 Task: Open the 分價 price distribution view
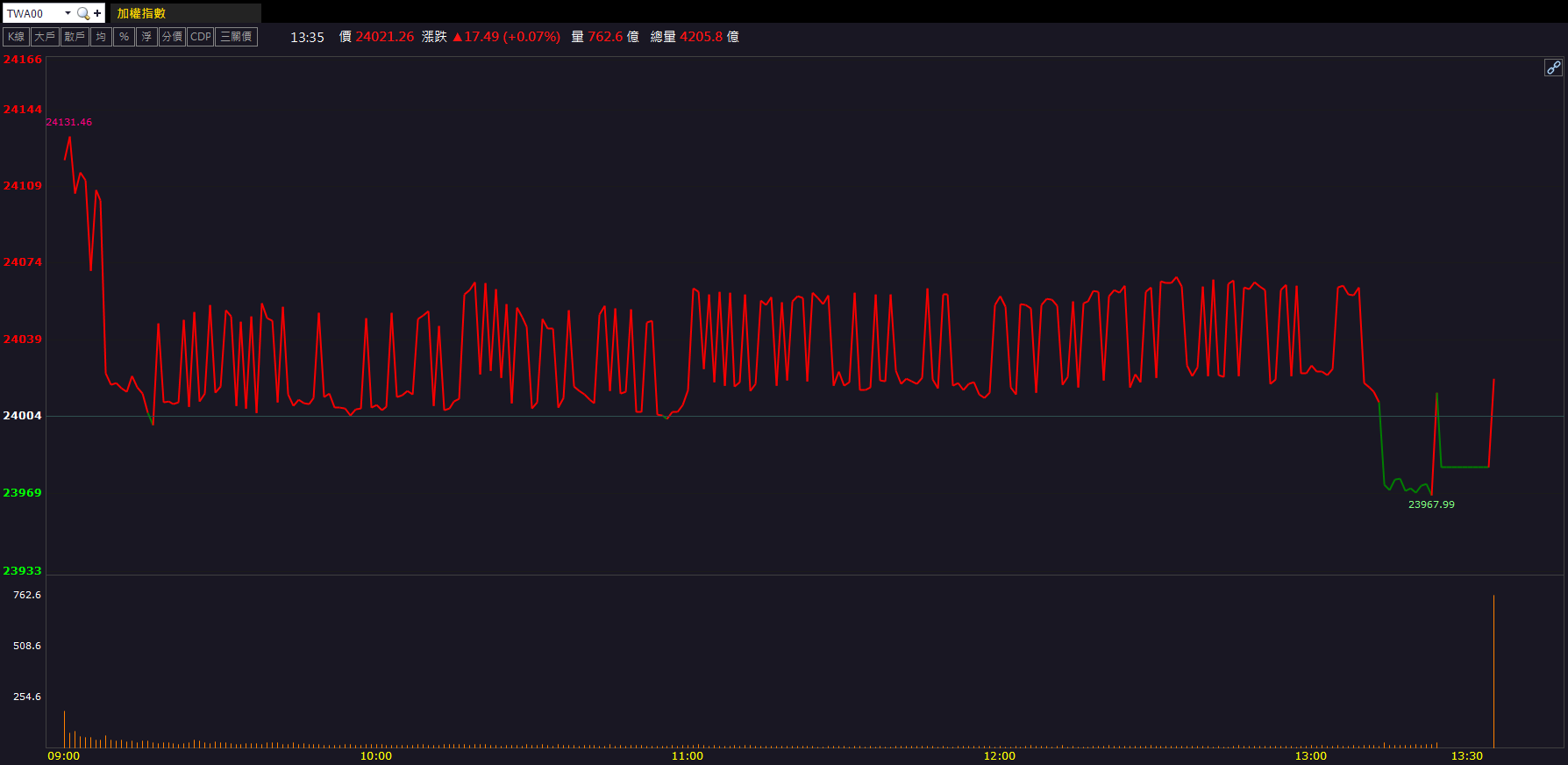(172, 37)
